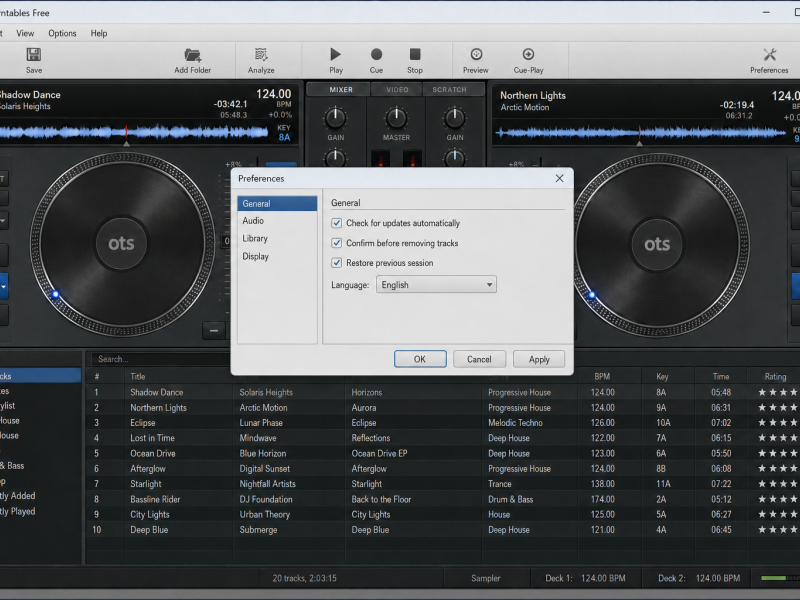Click the Cancel button
The image size is (800, 600).
[x=479, y=359]
